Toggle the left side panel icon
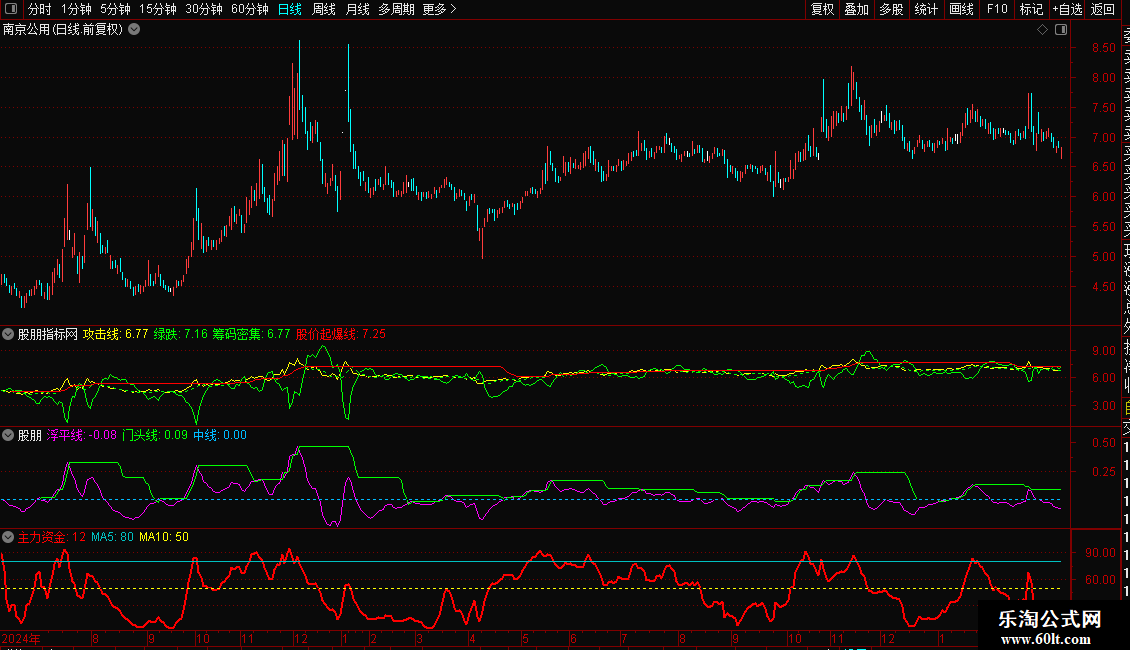 point(11,9)
